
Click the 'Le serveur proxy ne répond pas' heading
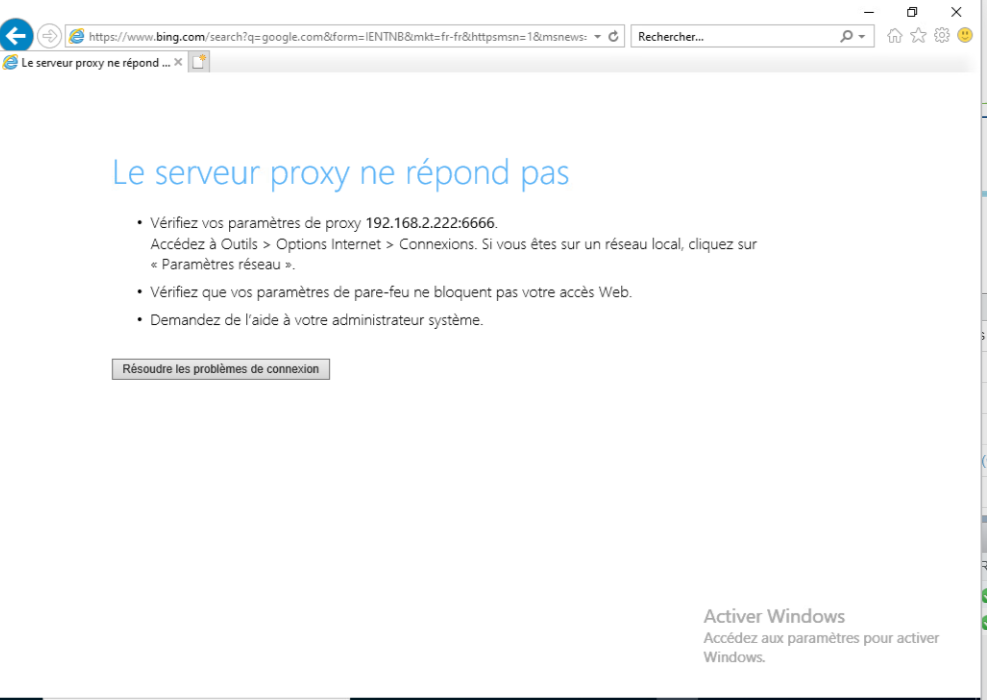click(x=340, y=173)
